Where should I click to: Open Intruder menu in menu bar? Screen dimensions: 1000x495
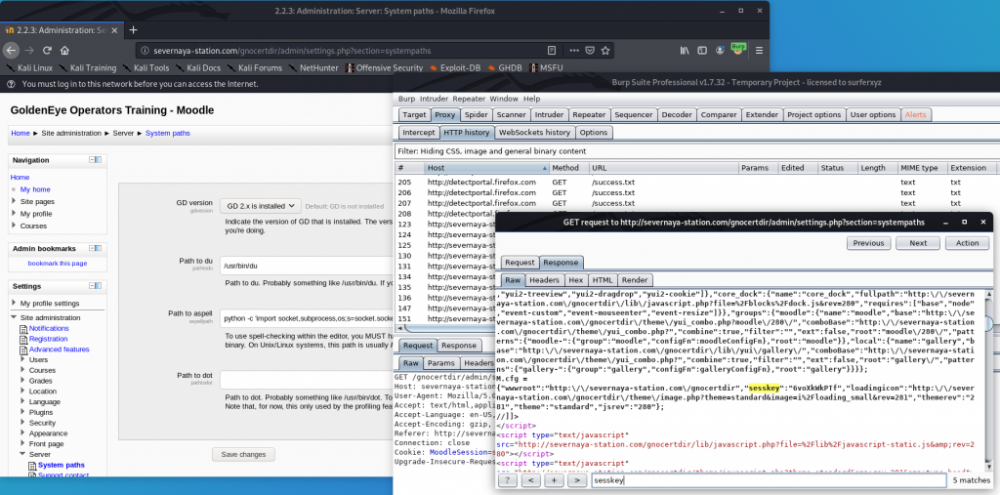click(x=434, y=99)
